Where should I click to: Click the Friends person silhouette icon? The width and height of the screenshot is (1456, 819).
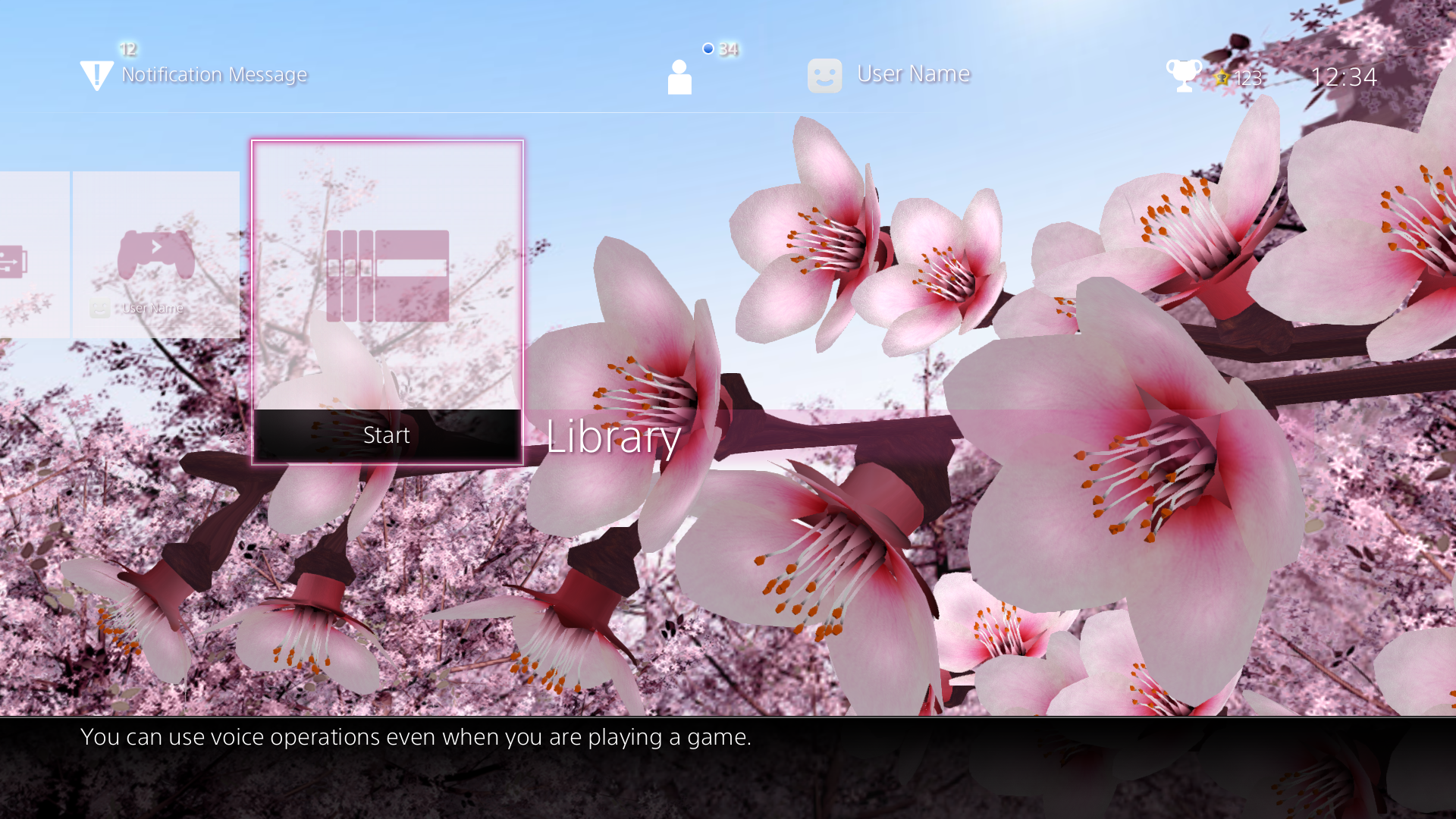pos(679,77)
